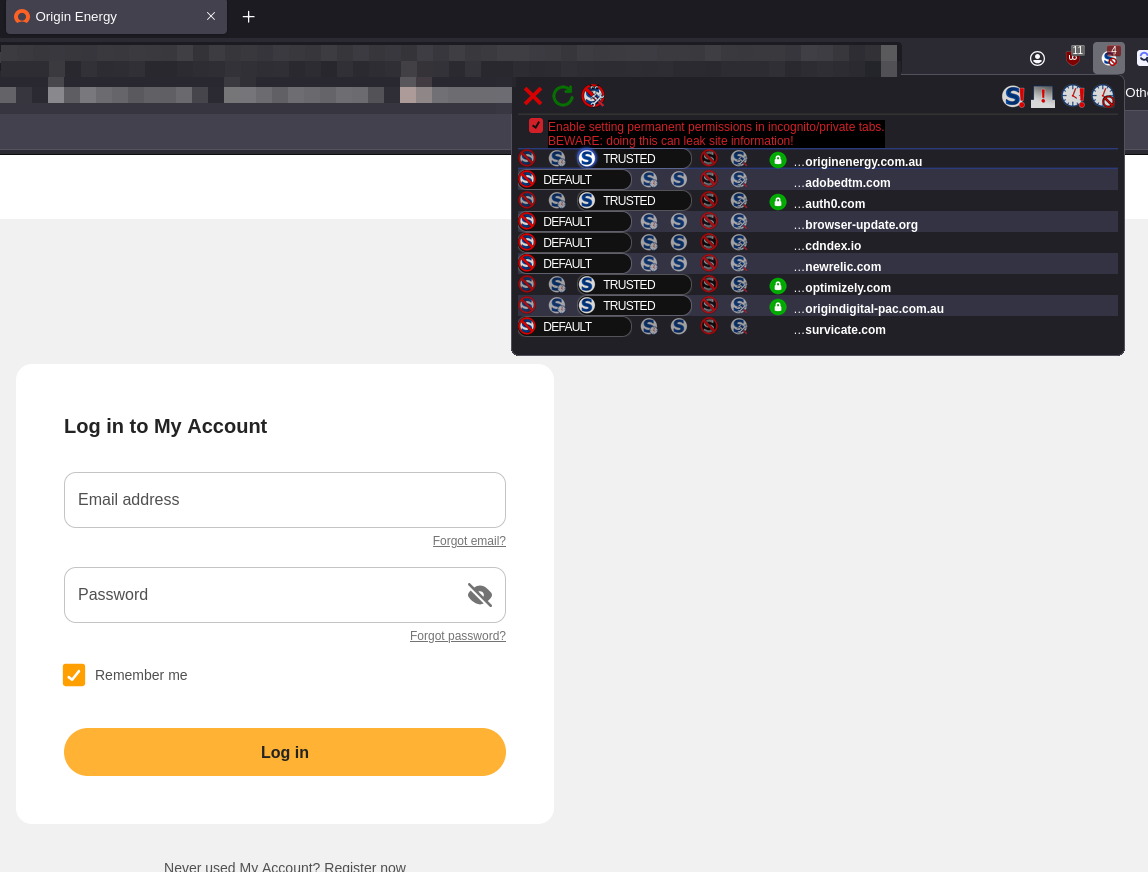Click the Email address input field
Image resolution: width=1148 pixels, height=872 pixels.
[285, 500]
